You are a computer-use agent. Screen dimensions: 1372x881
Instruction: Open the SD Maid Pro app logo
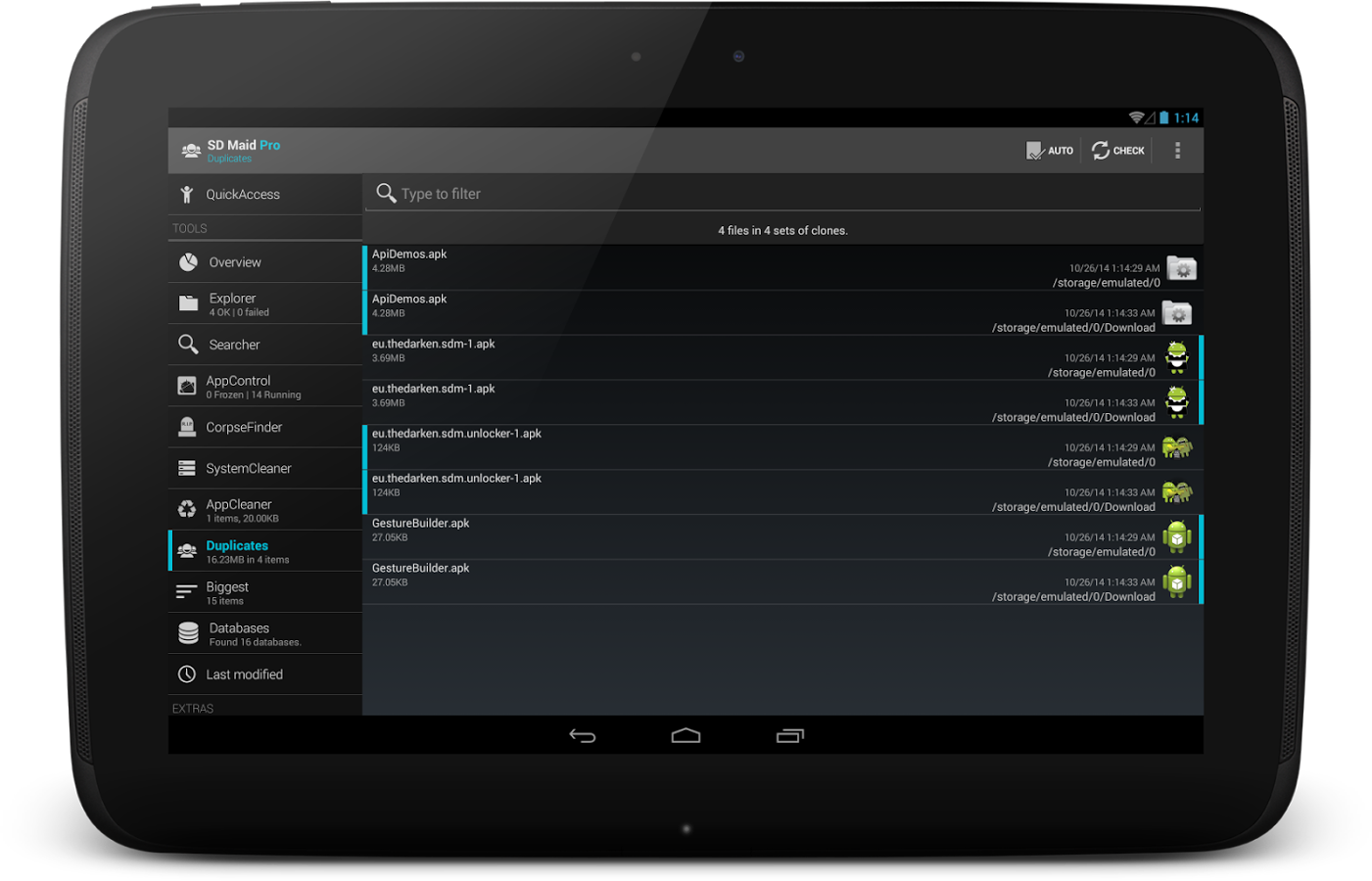coord(191,151)
